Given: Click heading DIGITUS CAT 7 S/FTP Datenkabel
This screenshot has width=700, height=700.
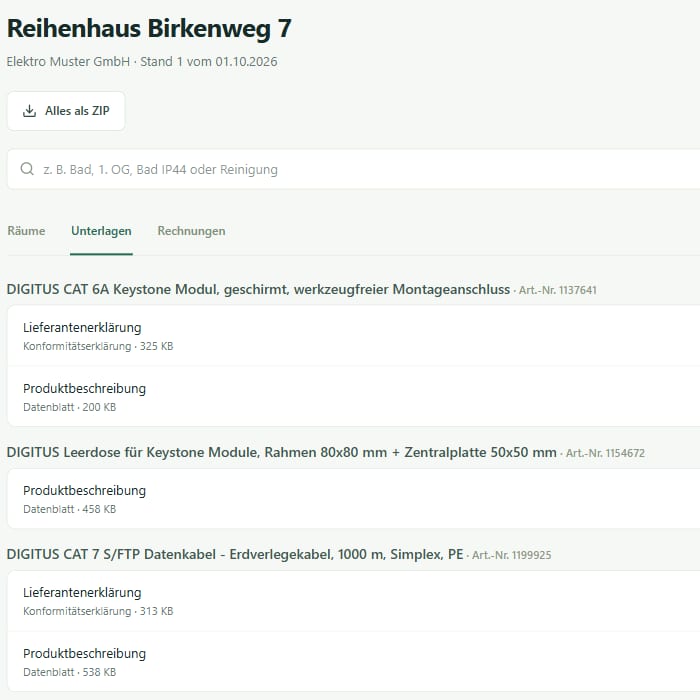Looking at the screenshot, I should pyautogui.click(x=235, y=554).
